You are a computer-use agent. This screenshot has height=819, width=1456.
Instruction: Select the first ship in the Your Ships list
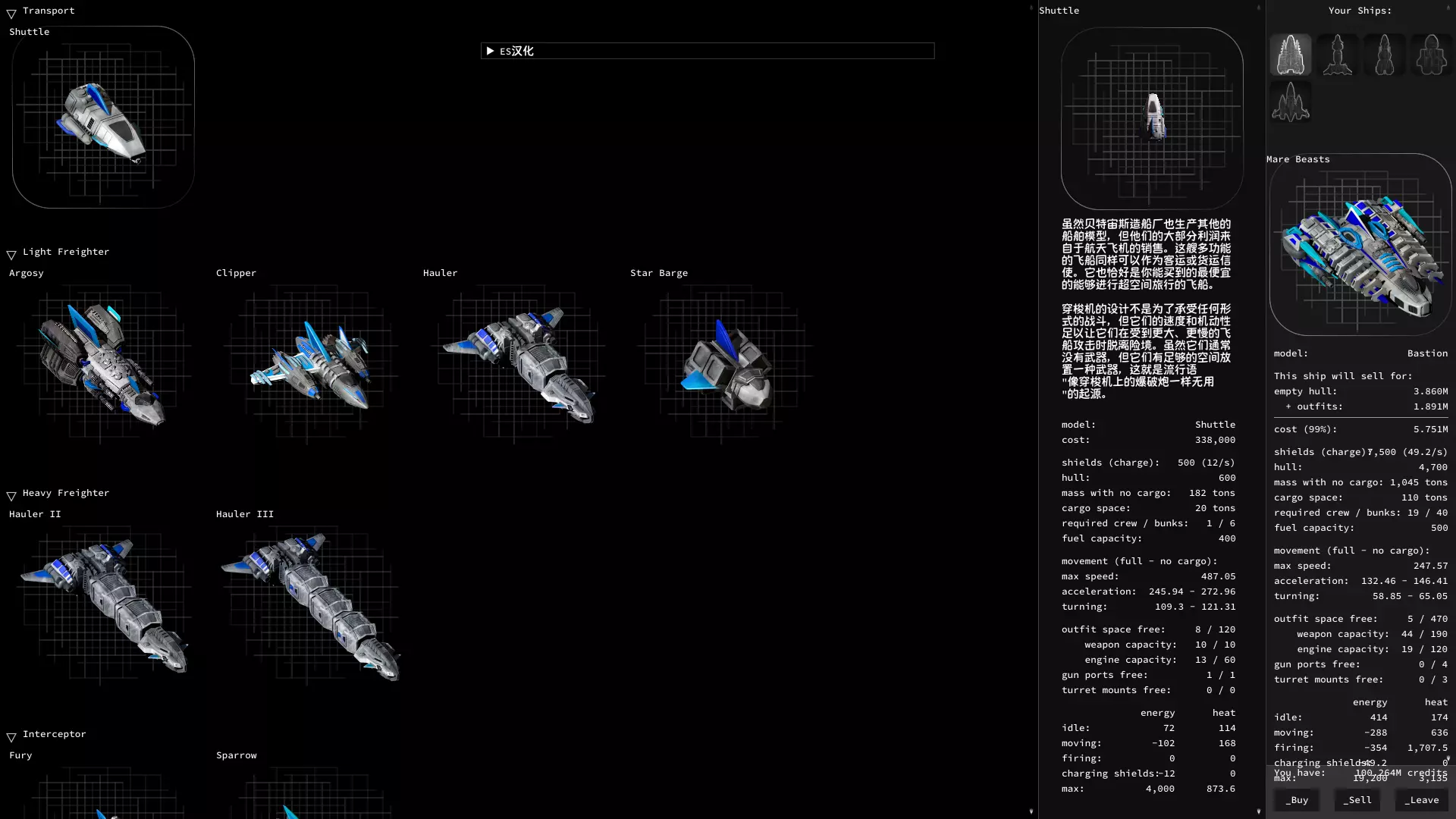click(1290, 55)
